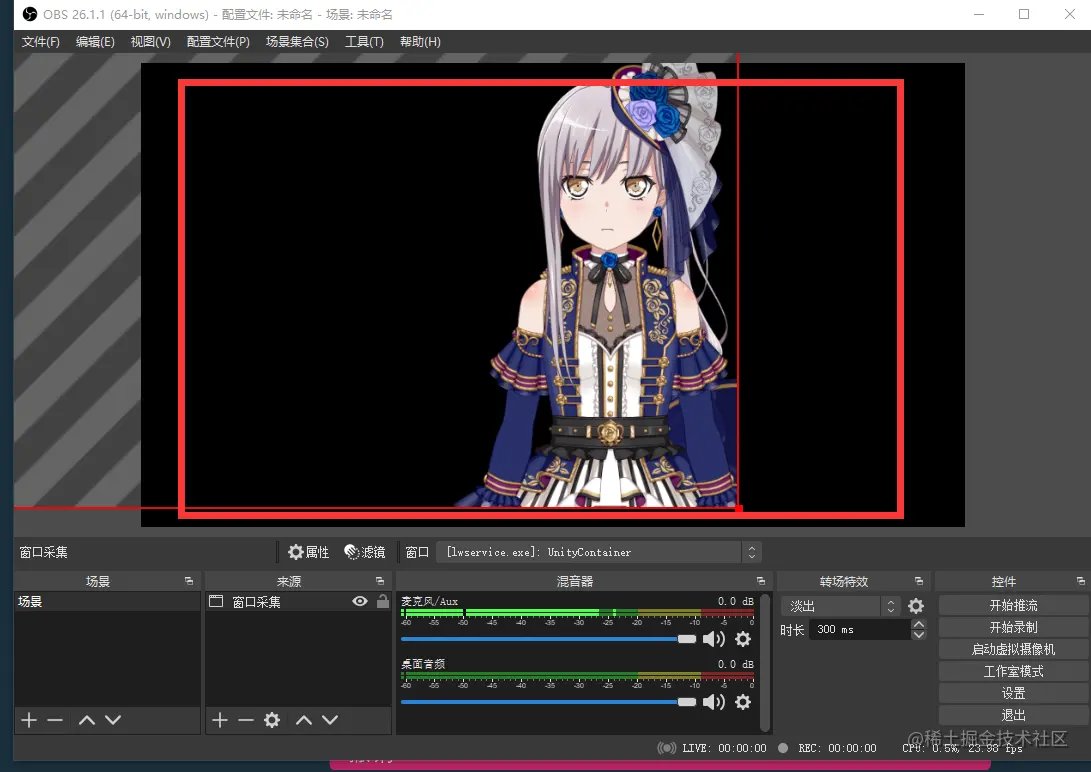Click the 0.0 dB value of 桌面音频
The height and width of the screenshot is (772, 1091).
tap(735, 664)
